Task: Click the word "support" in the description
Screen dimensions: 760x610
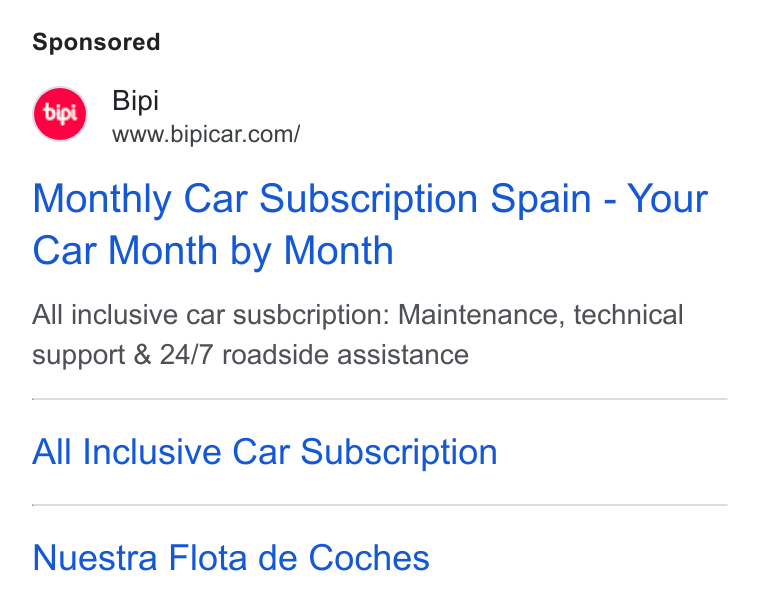Action: click(79, 356)
